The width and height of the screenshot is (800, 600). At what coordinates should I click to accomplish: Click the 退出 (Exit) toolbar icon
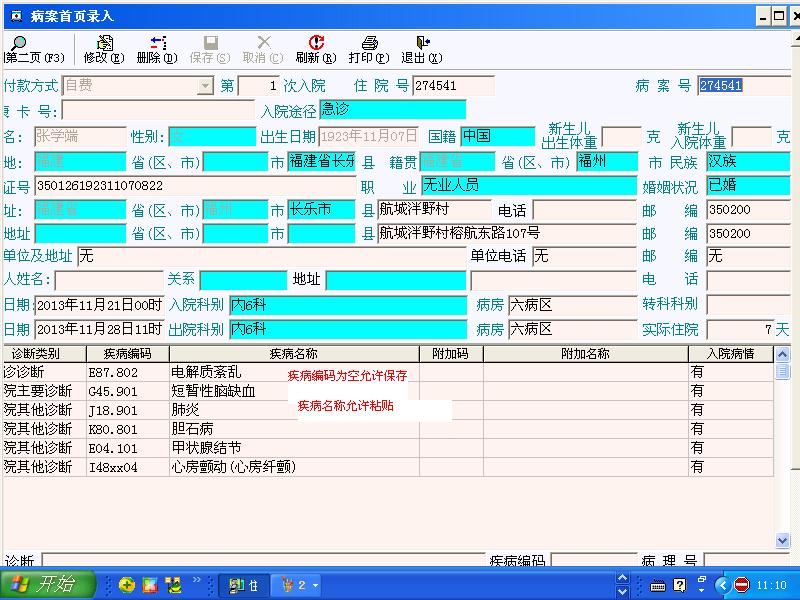(x=422, y=50)
